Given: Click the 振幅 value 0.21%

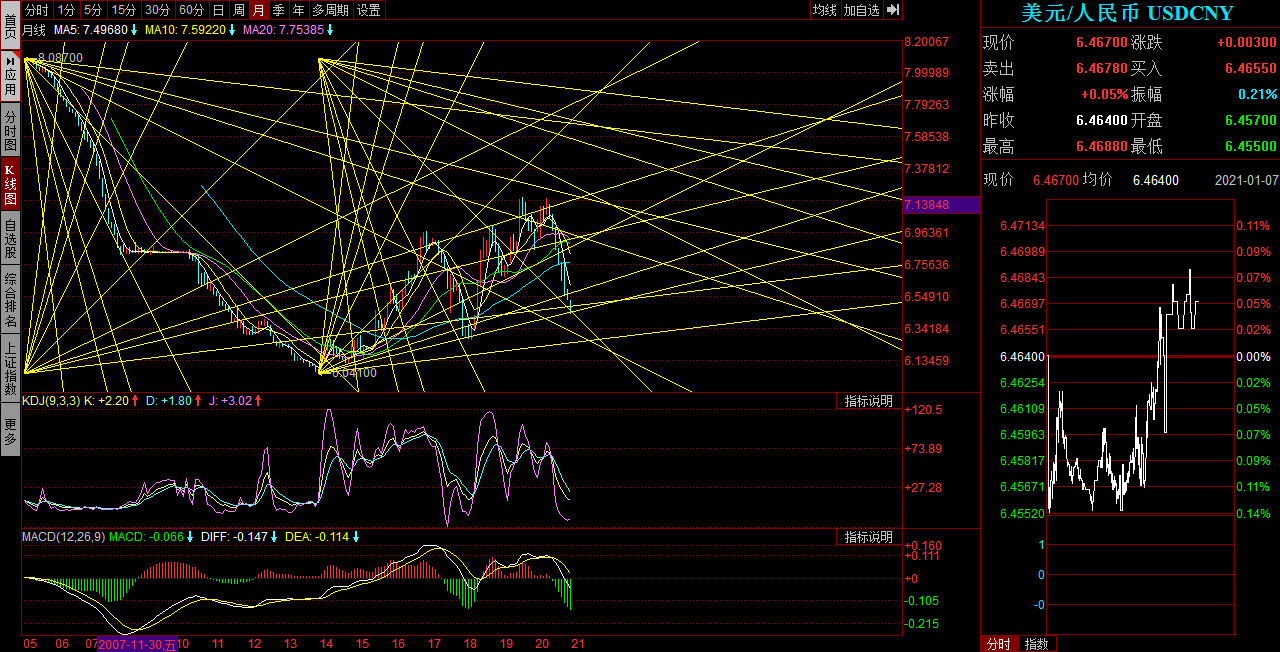Looking at the screenshot, I should tap(1257, 94).
